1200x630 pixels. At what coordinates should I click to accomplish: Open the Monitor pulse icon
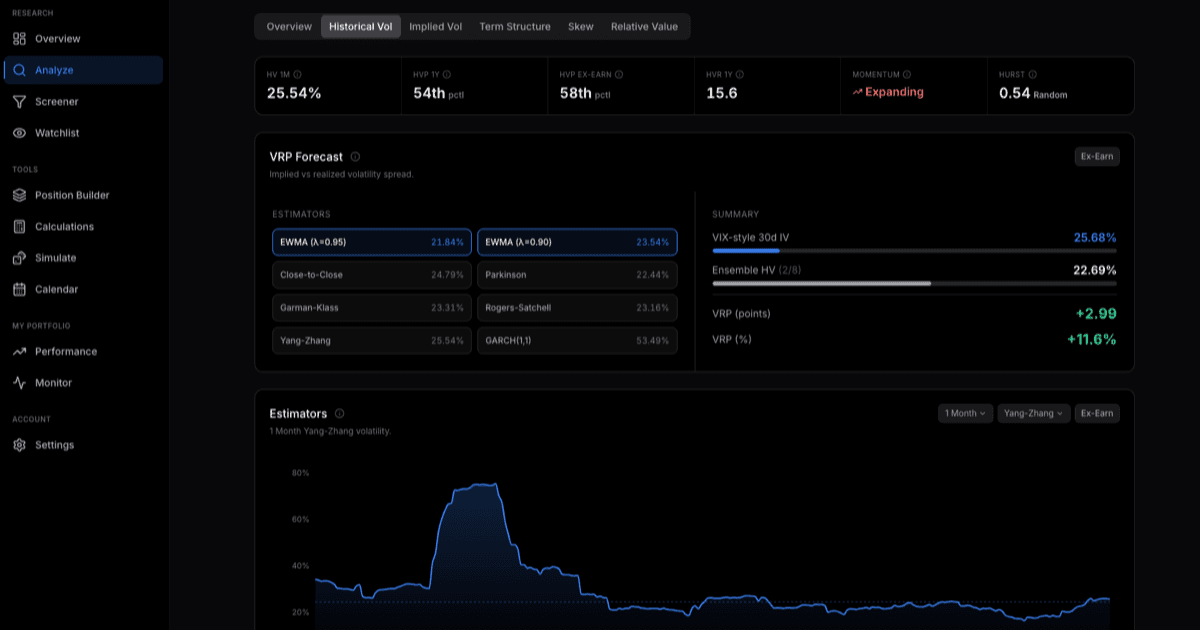click(20, 382)
